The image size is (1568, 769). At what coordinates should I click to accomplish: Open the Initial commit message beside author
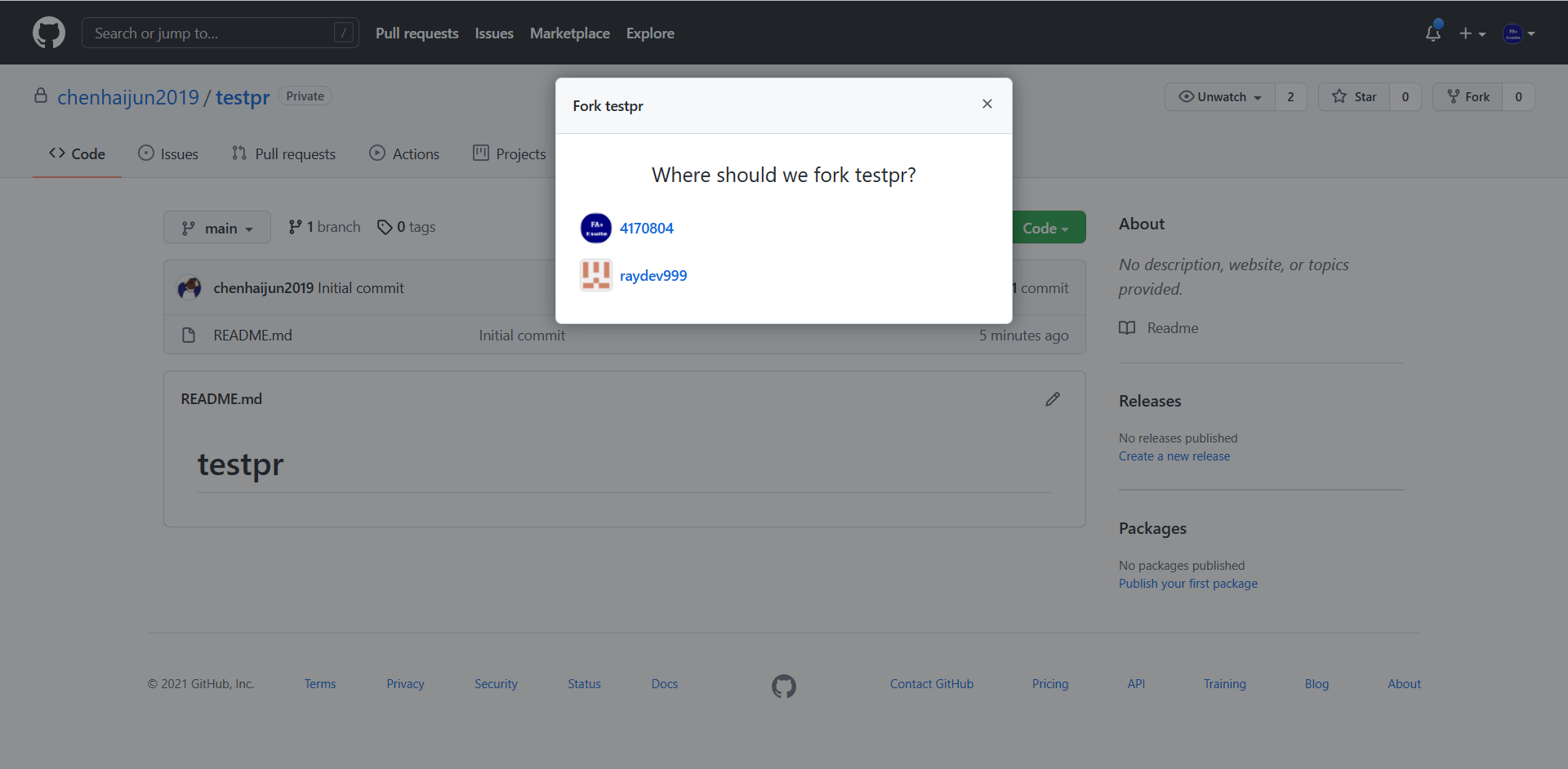point(361,288)
